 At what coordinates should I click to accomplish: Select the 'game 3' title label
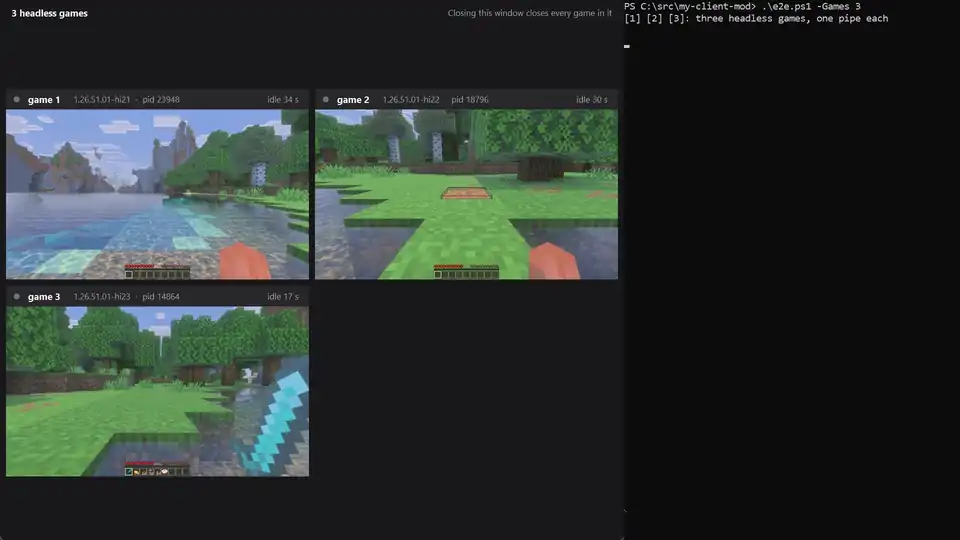point(44,297)
